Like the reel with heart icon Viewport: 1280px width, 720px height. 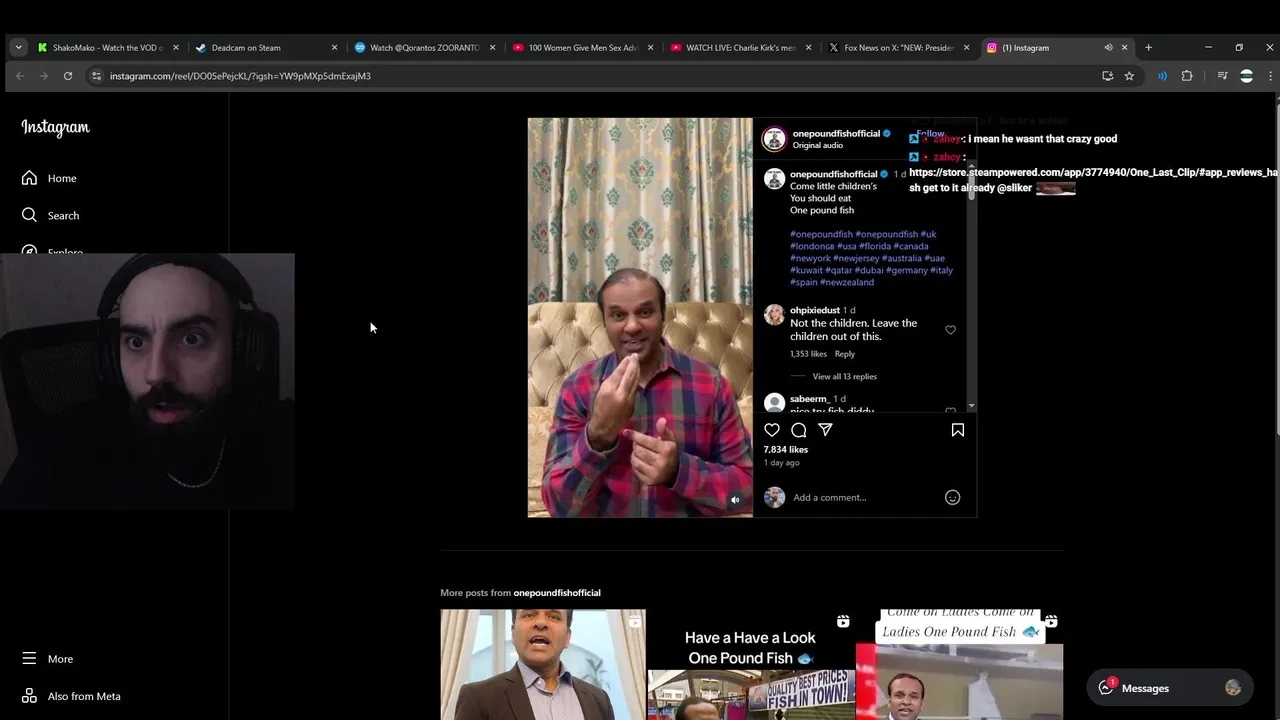[772, 430]
